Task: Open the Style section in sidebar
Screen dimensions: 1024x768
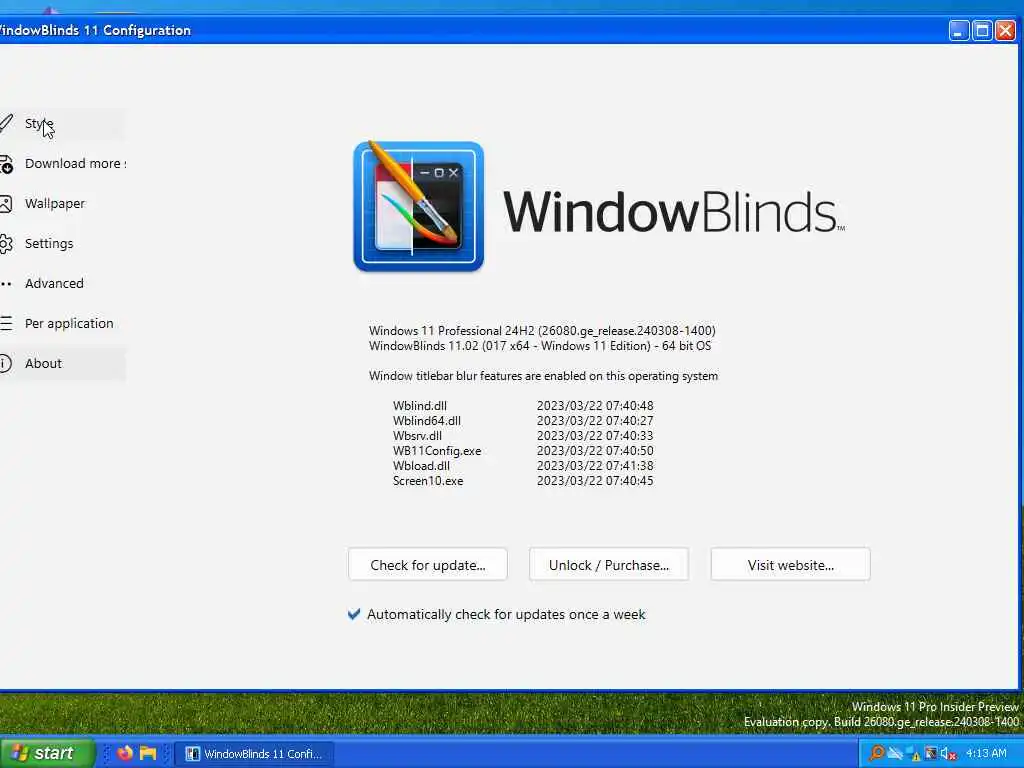Action: [x=62, y=123]
